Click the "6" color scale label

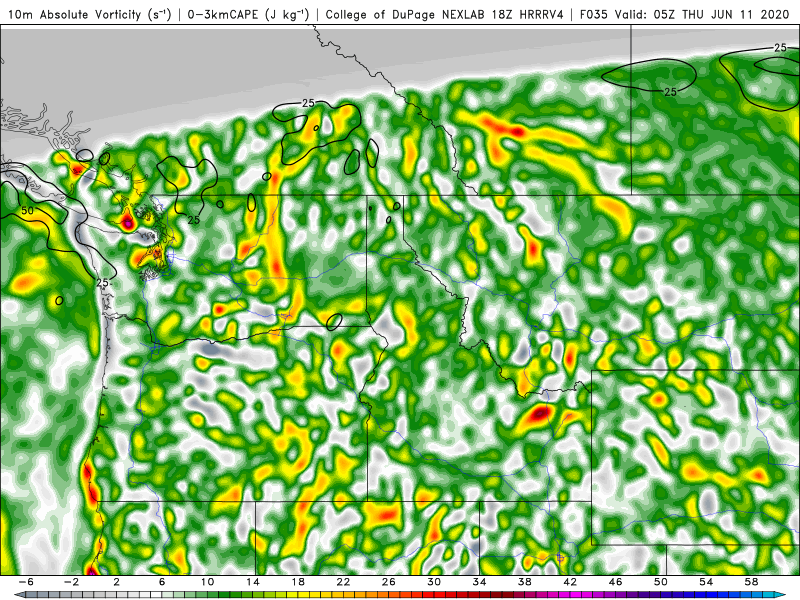pyautogui.click(x=162, y=582)
